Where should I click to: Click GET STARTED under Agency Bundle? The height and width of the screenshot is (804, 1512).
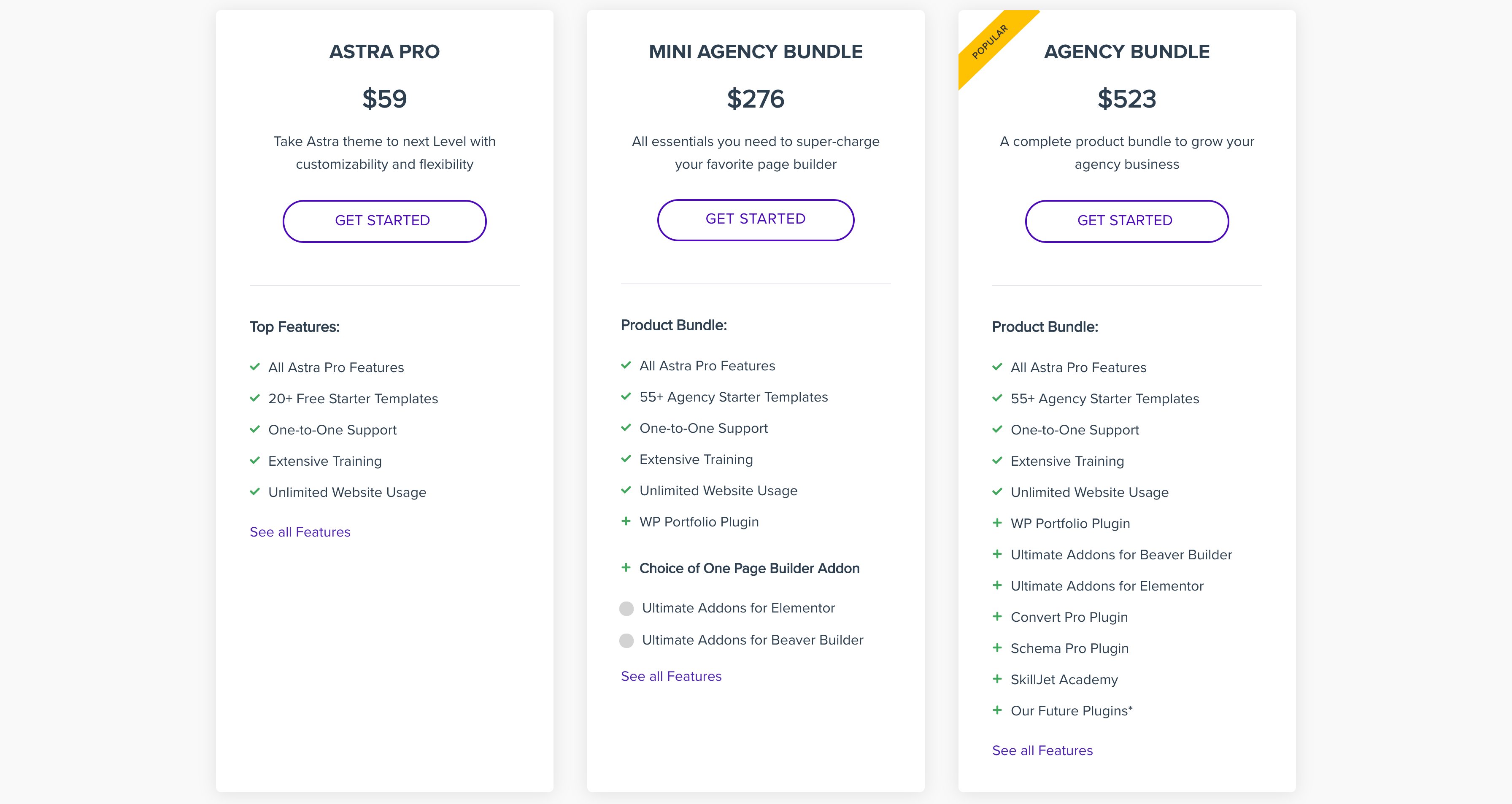(1126, 221)
